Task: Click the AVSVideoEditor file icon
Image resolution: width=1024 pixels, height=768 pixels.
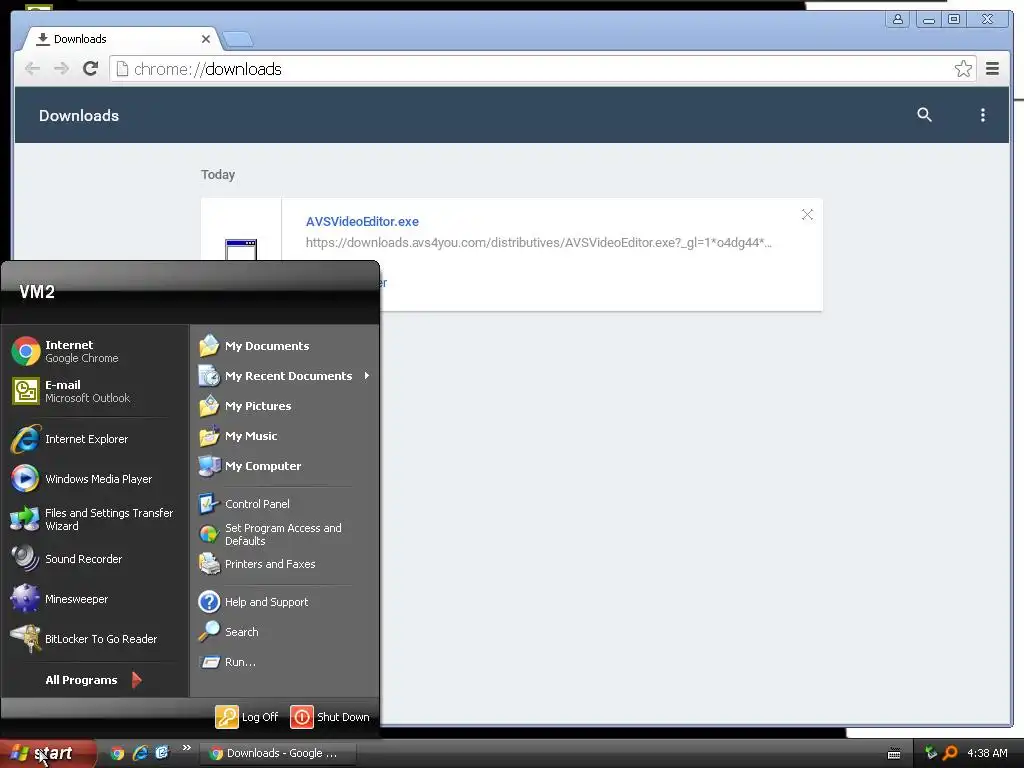Action: coord(241,249)
